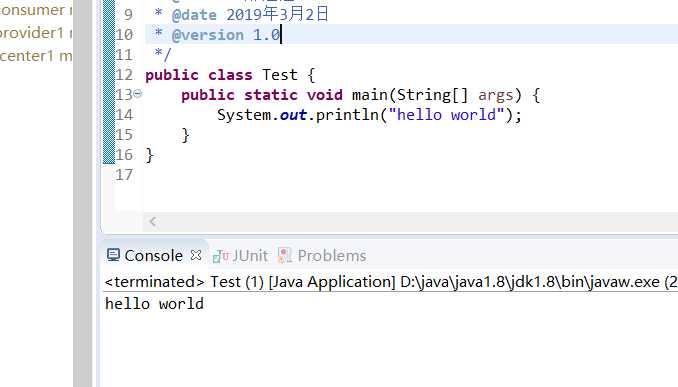678x387 pixels.
Task: Click the editor horizontal scroll left arrow
Action: (x=153, y=221)
